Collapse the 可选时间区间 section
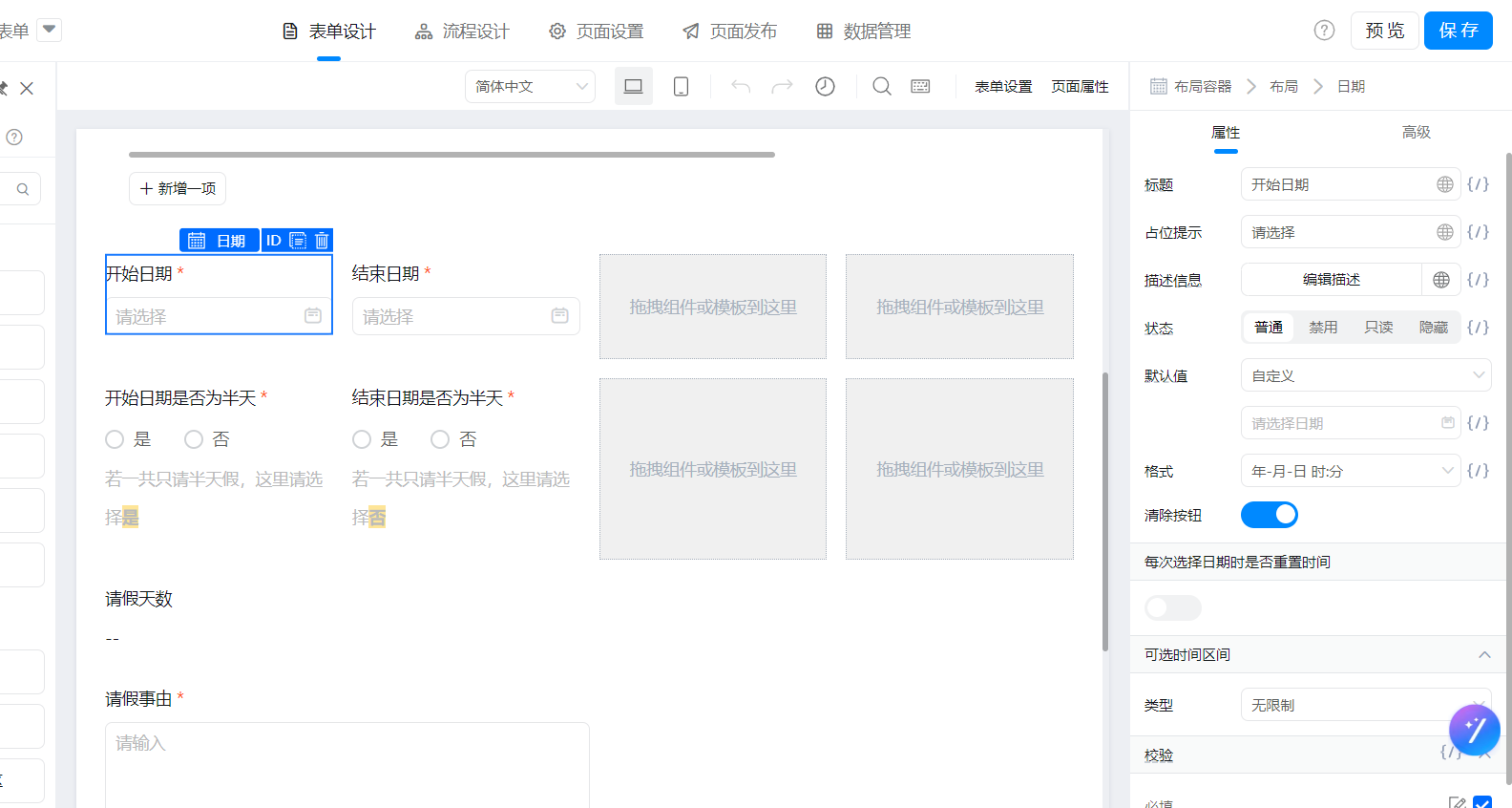The height and width of the screenshot is (808, 1512). 1484,654
